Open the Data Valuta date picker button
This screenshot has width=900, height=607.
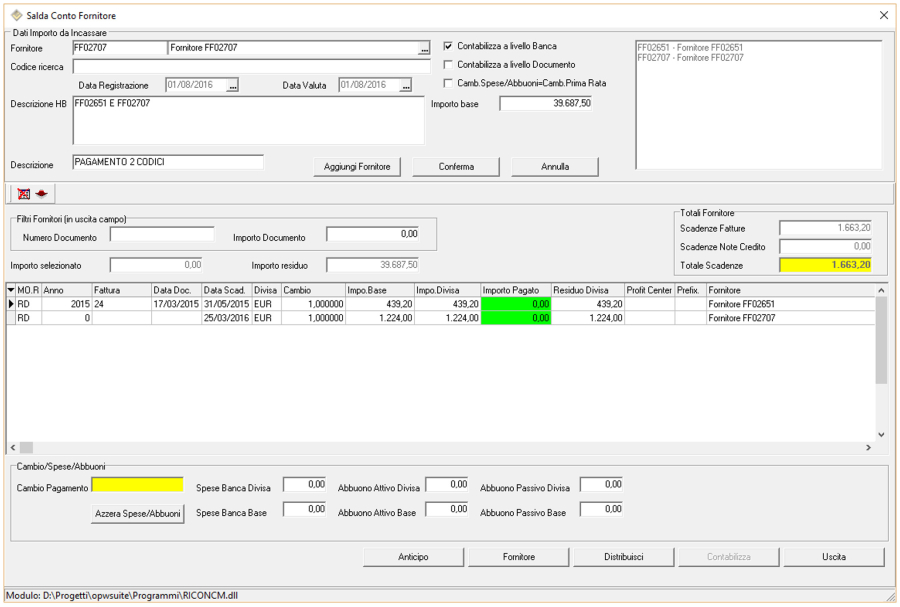406,86
